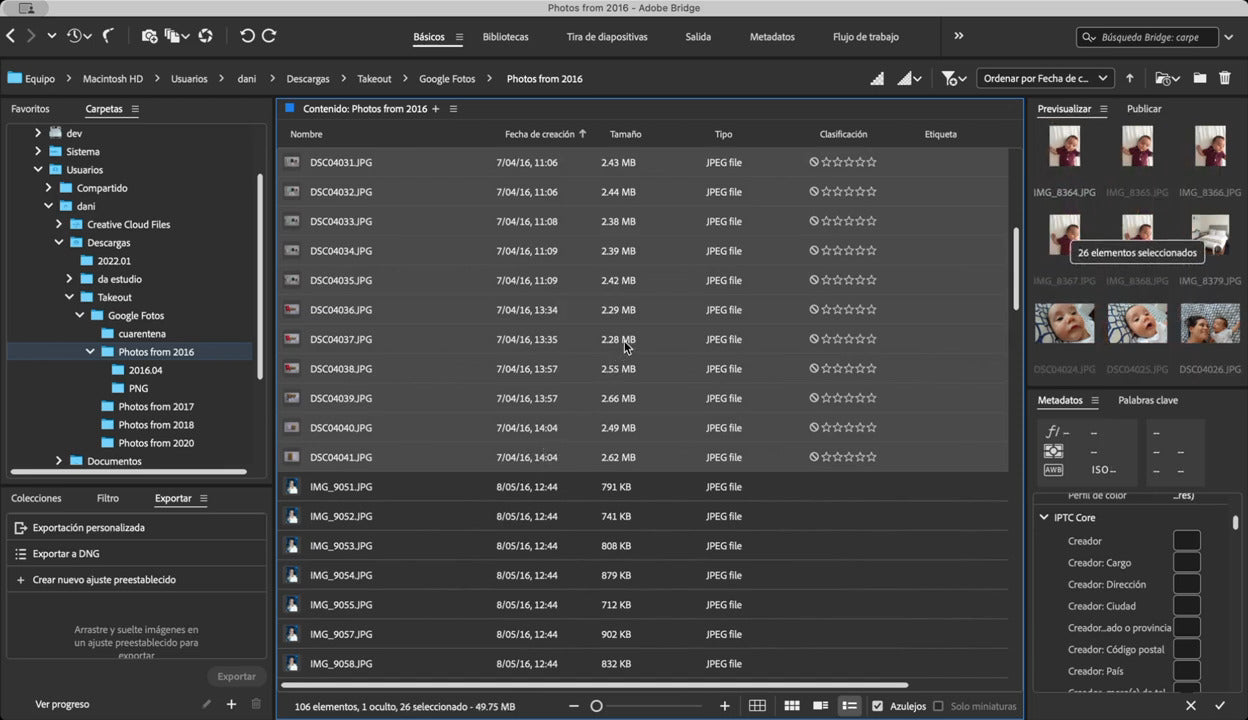Open the Palabras clave tab
The image size is (1248, 720).
point(1147,400)
